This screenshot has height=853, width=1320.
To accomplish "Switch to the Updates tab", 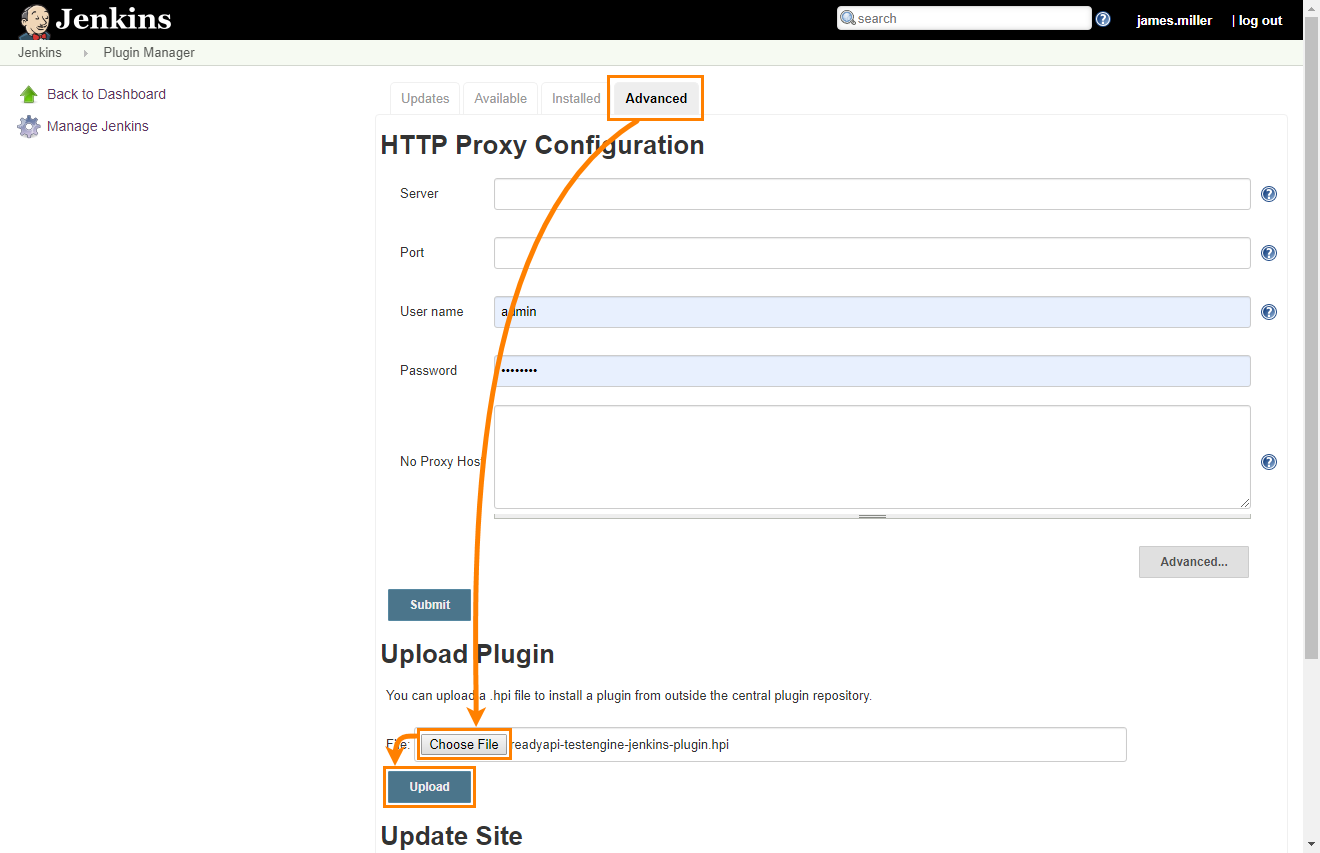I will click(x=424, y=98).
